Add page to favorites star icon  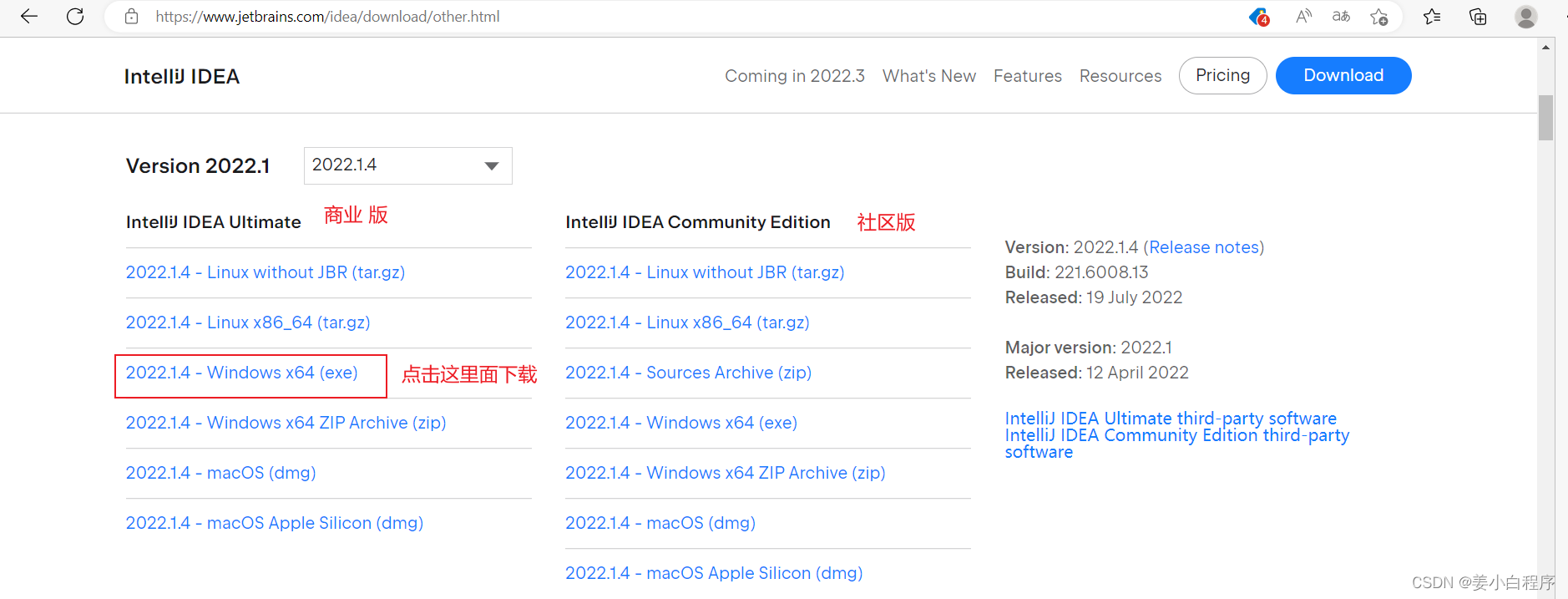(1379, 17)
